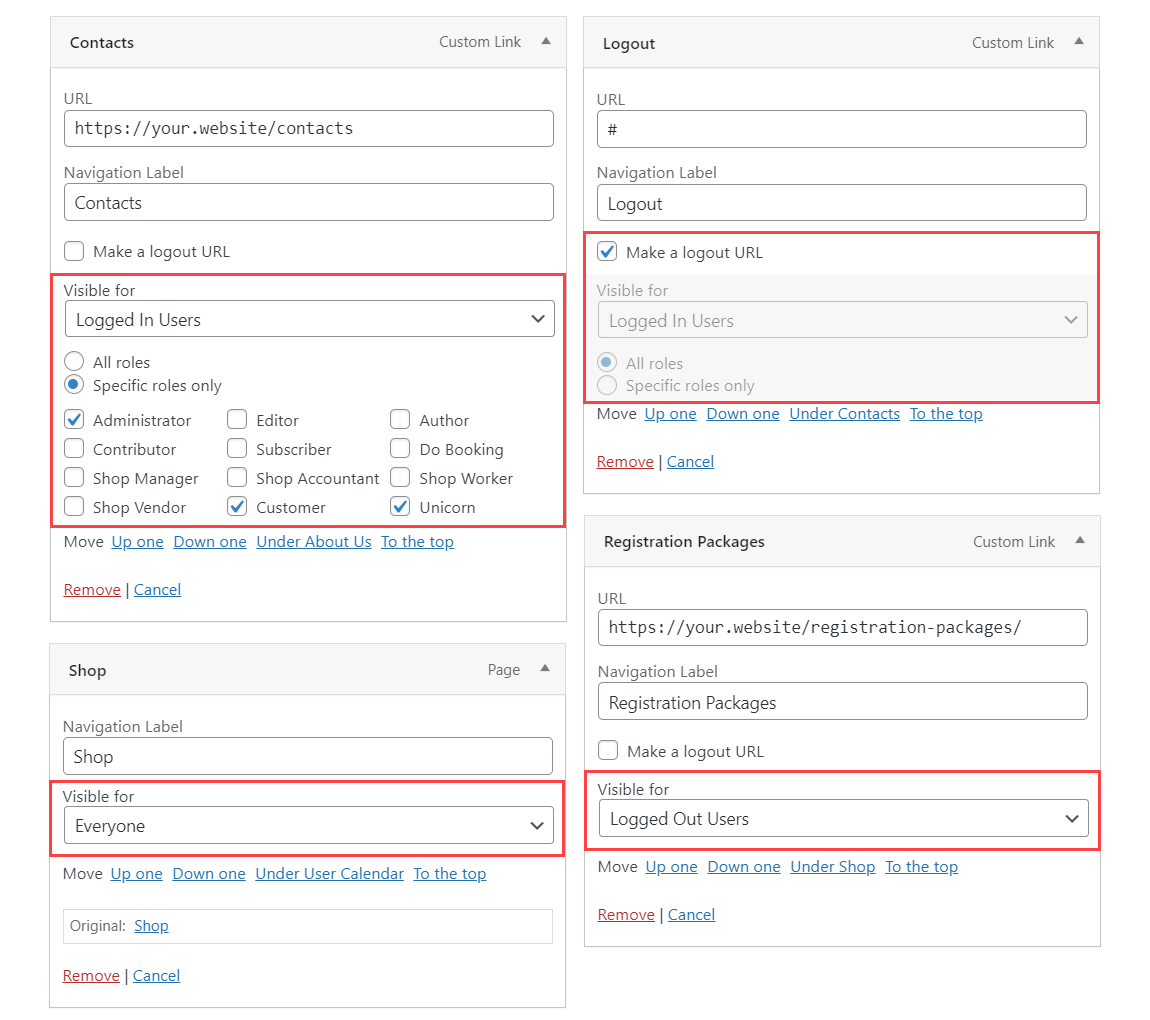Click Navigation Label field containing Logout
The width and height of the screenshot is (1150, 1020).
coord(842,202)
